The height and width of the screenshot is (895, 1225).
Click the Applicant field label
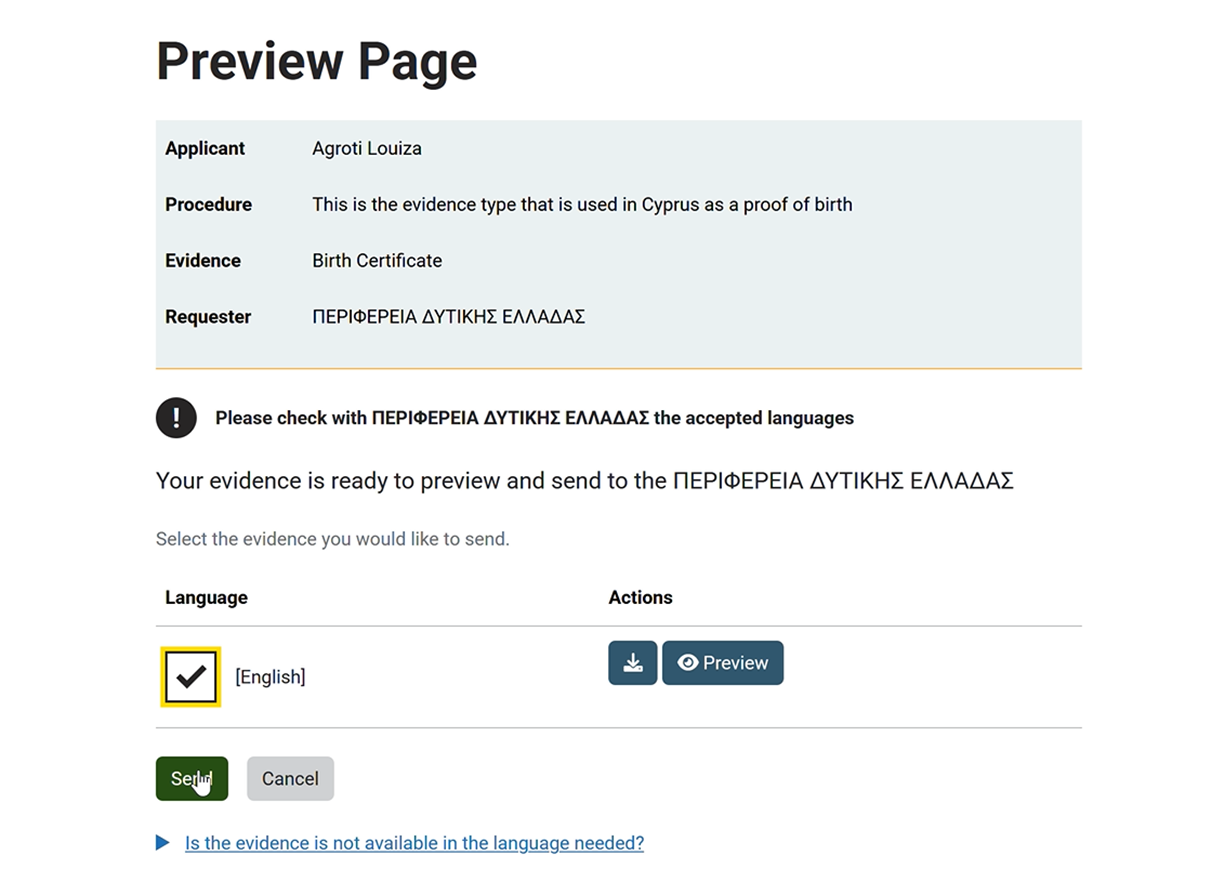205,148
